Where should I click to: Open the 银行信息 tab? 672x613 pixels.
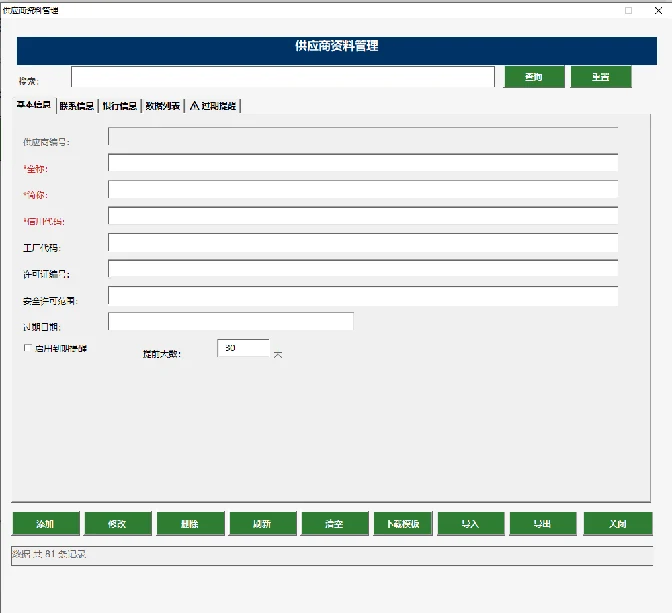pyautogui.click(x=120, y=105)
